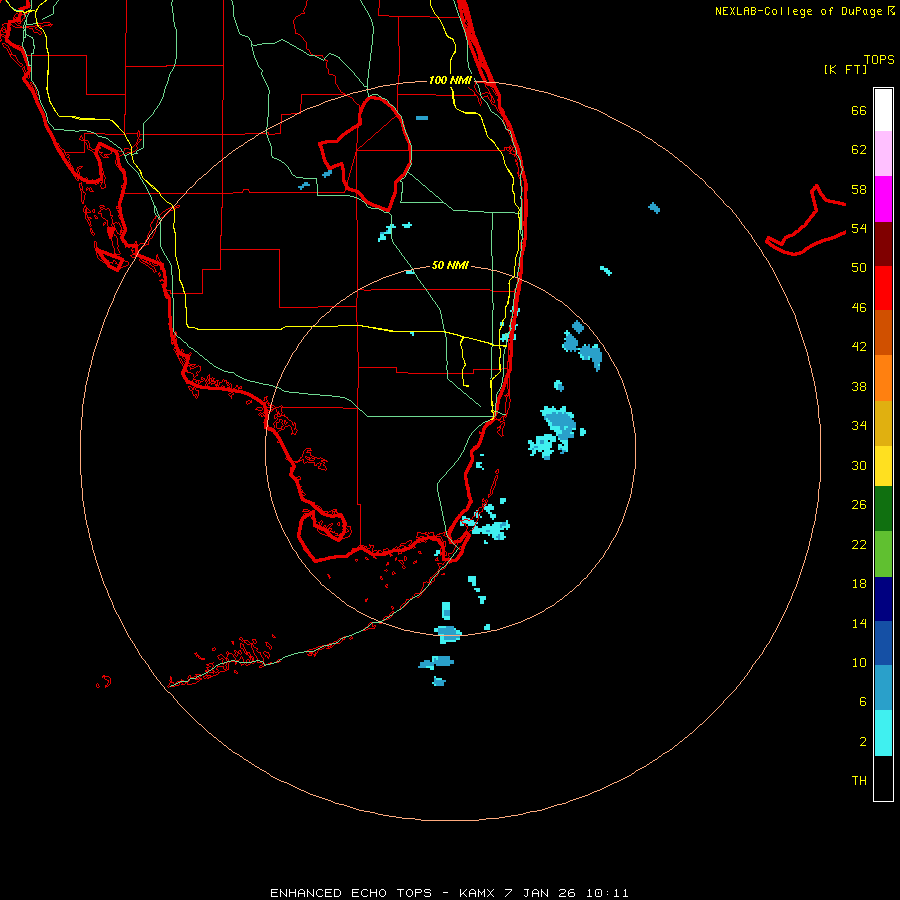Screen dimensions: 900x900
Task: Click the Grand Bahama island outline
Action: 806,222
